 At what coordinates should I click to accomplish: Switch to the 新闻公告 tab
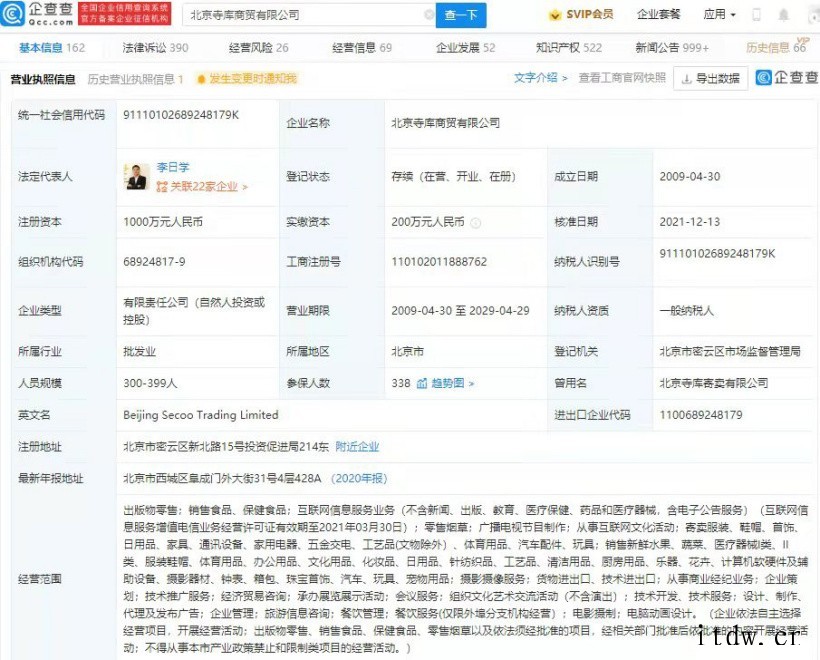point(672,48)
